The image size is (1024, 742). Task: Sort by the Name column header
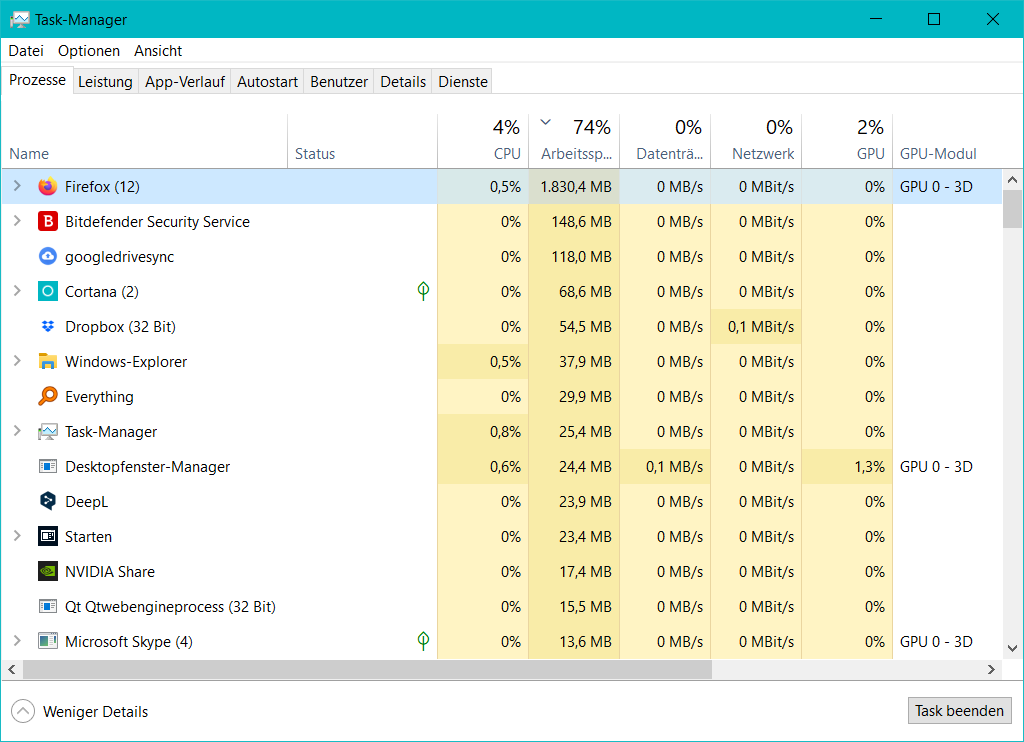[144, 141]
